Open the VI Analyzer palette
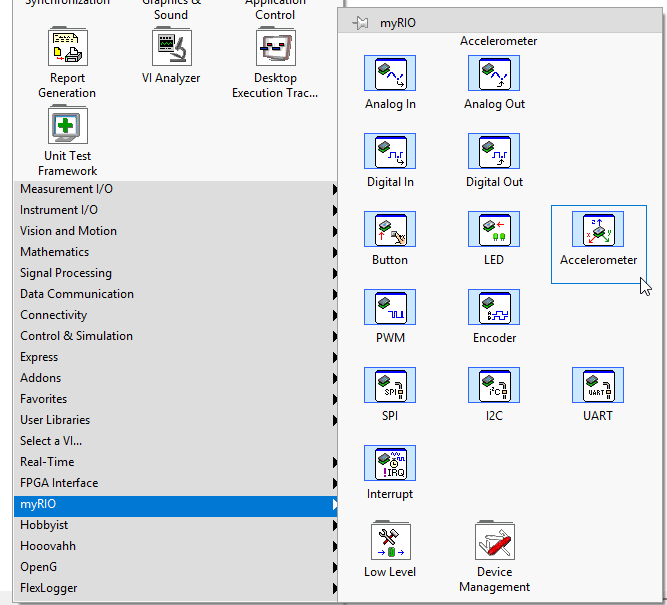 click(171, 47)
